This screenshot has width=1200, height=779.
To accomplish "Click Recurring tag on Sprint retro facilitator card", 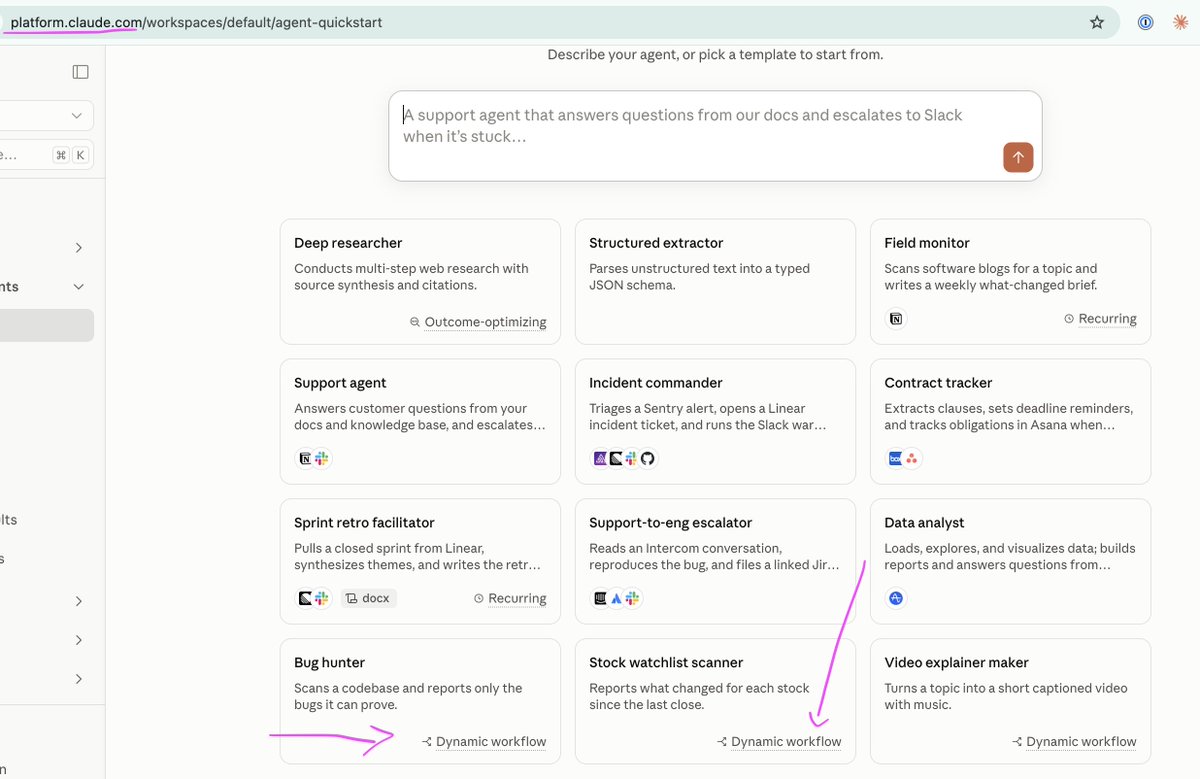I will coord(510,599).
